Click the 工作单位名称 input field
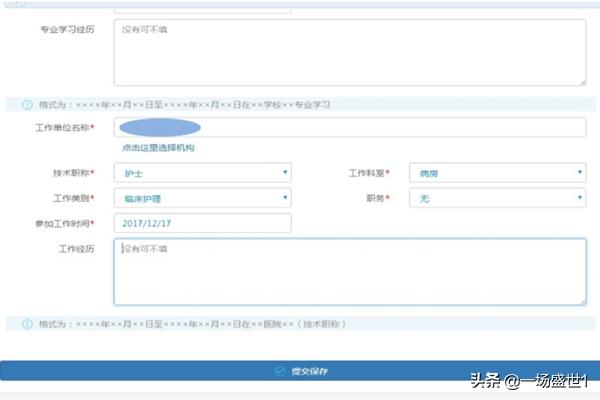The image size is (600, 400). click(x=350, y=127)
